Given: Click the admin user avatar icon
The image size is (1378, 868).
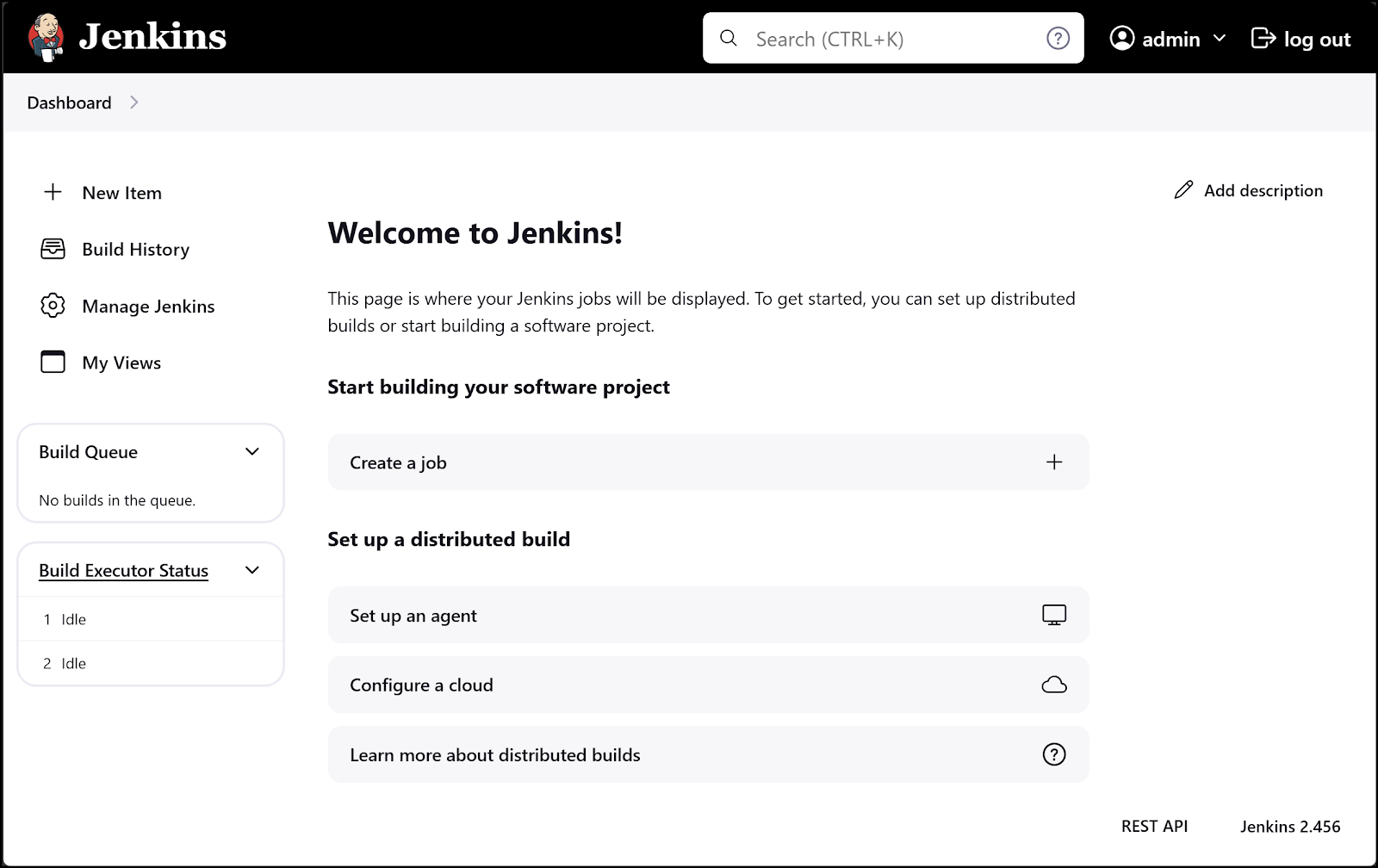Looking at the screenshot, I should (x=1121, y=38).
